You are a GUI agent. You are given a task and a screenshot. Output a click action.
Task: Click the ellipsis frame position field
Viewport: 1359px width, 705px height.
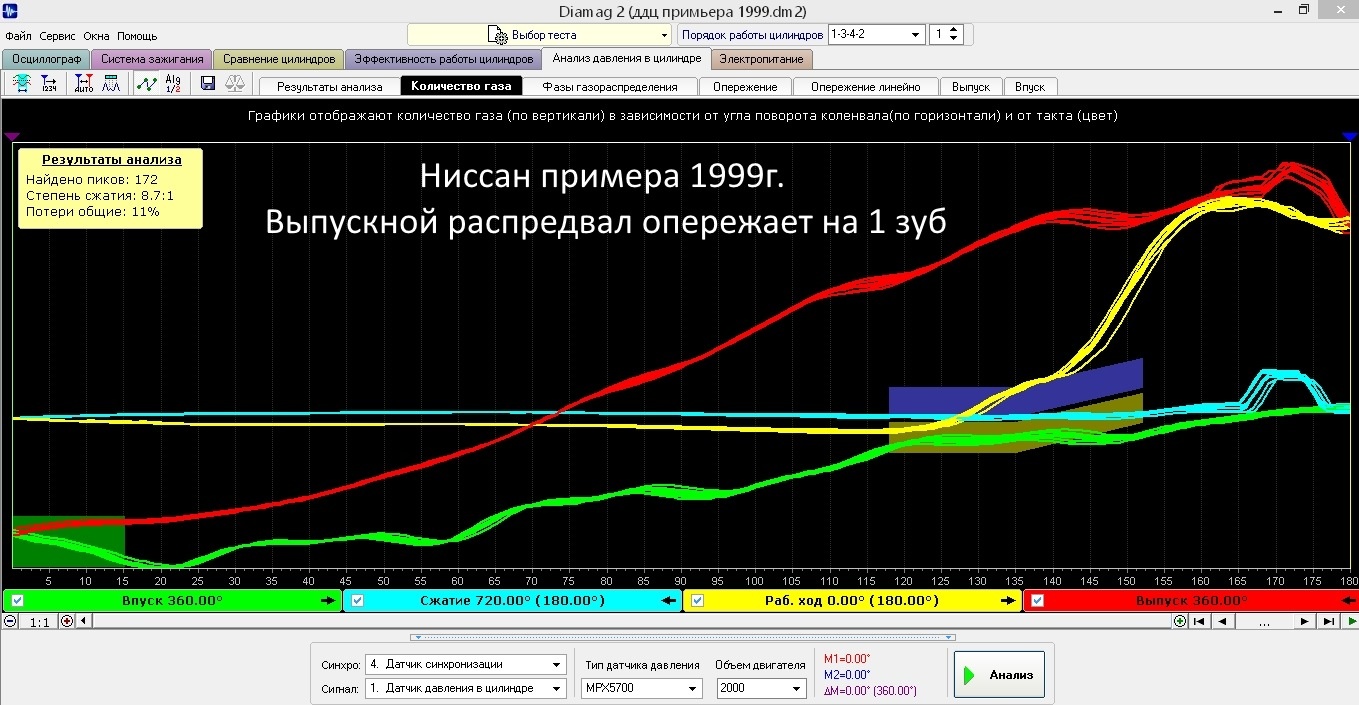click(x=1264, y=621)
